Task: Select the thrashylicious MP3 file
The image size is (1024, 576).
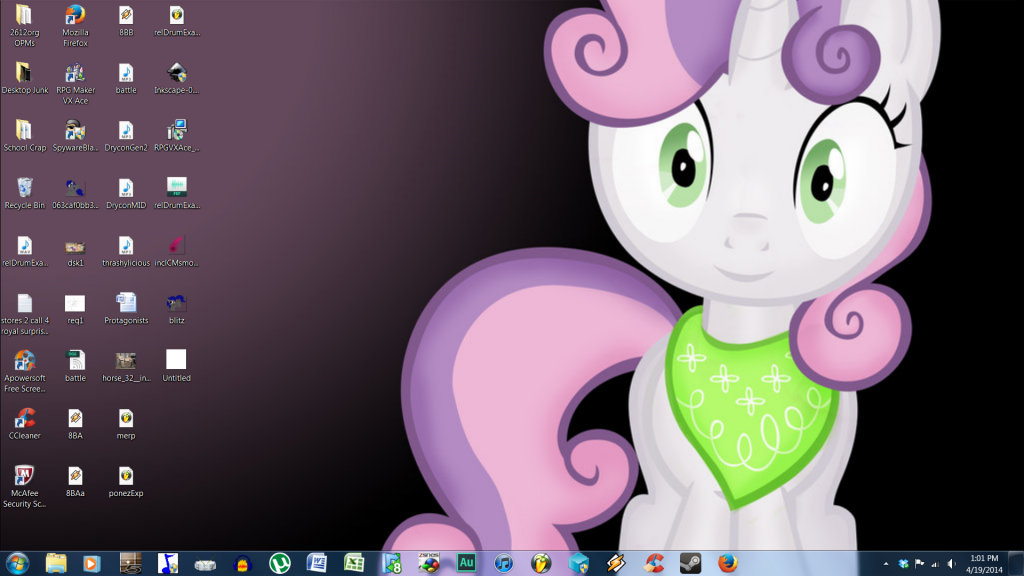Action: 126,251
